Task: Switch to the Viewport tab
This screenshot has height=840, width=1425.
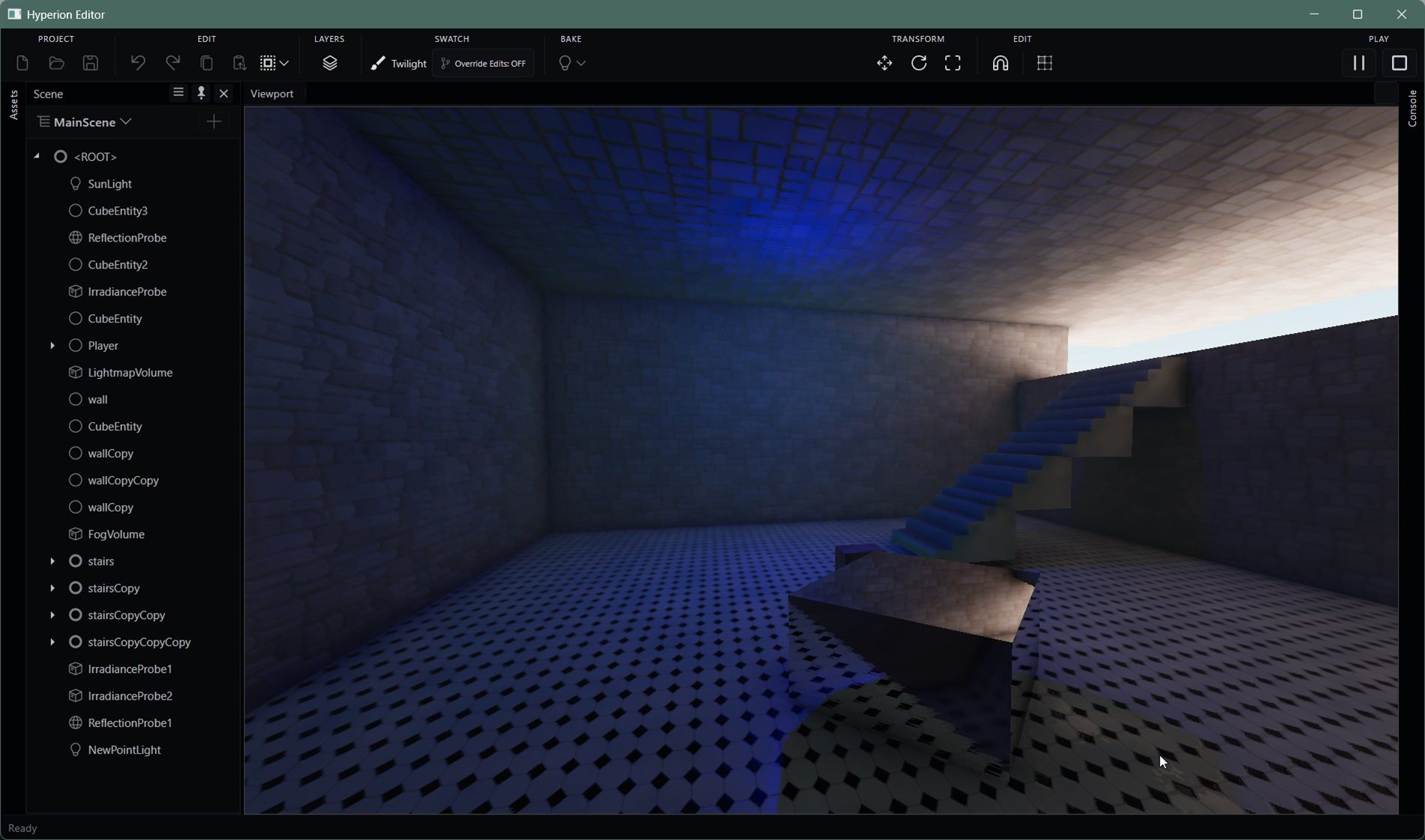Action: [271, 94]
